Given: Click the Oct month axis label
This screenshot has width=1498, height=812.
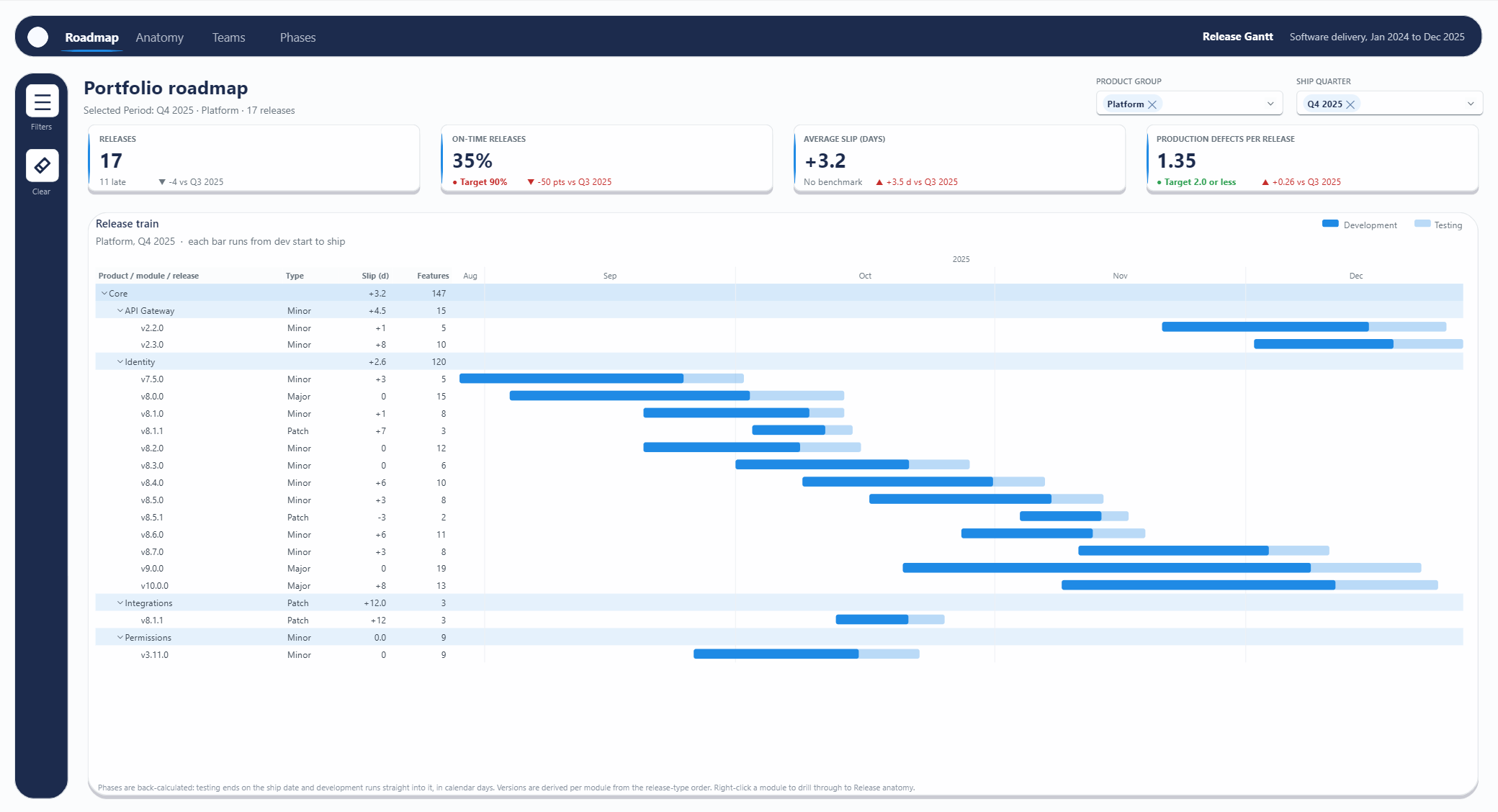Looking at the screenshot, I should [865, 276].
